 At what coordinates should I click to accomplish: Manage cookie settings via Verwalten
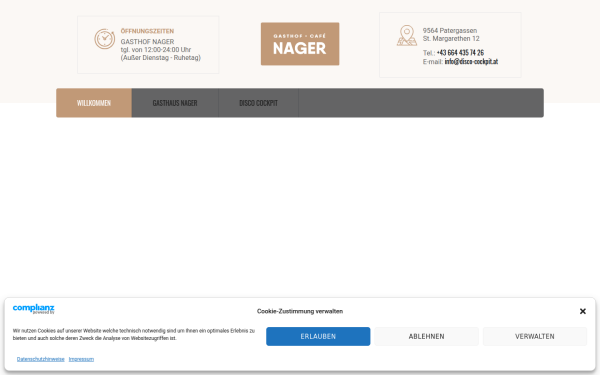pos(535,336)
